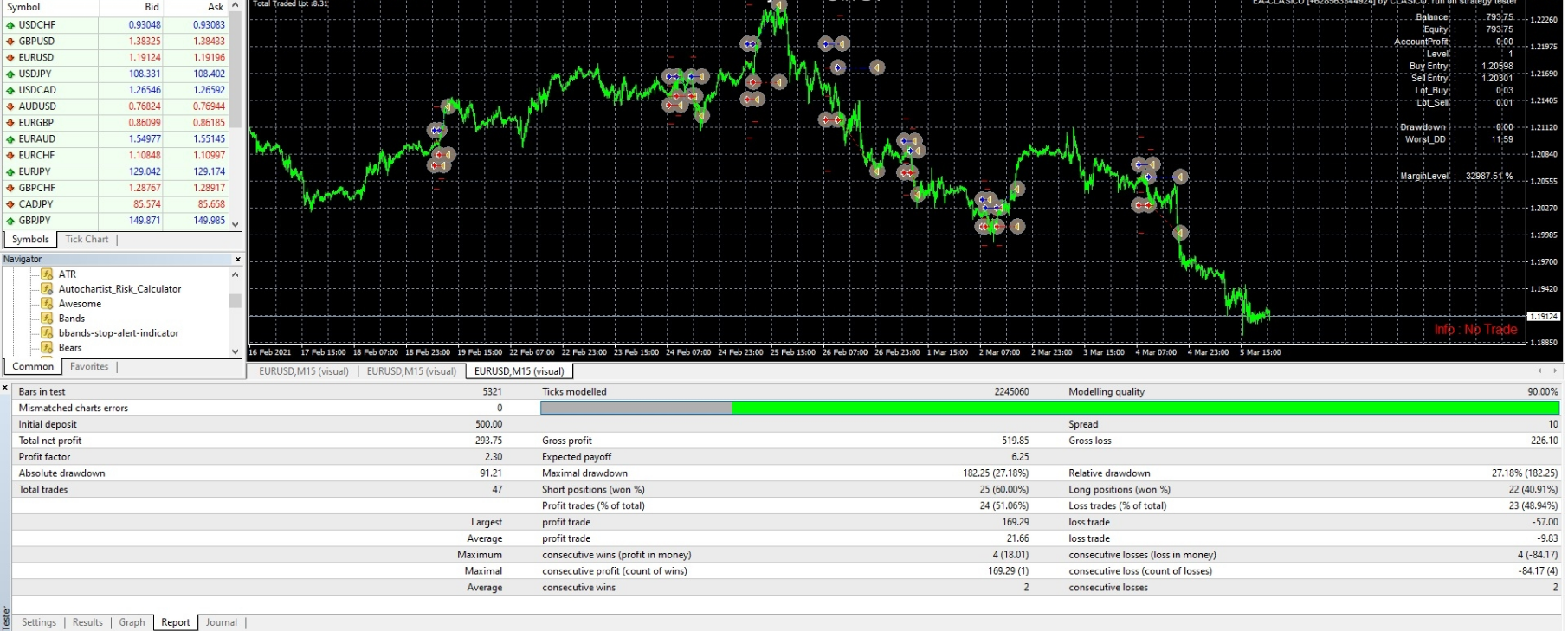Click the Symbol column header
Image resolution: width=1568 pixels, height=631 pixels.
click(x=23, y=7)
